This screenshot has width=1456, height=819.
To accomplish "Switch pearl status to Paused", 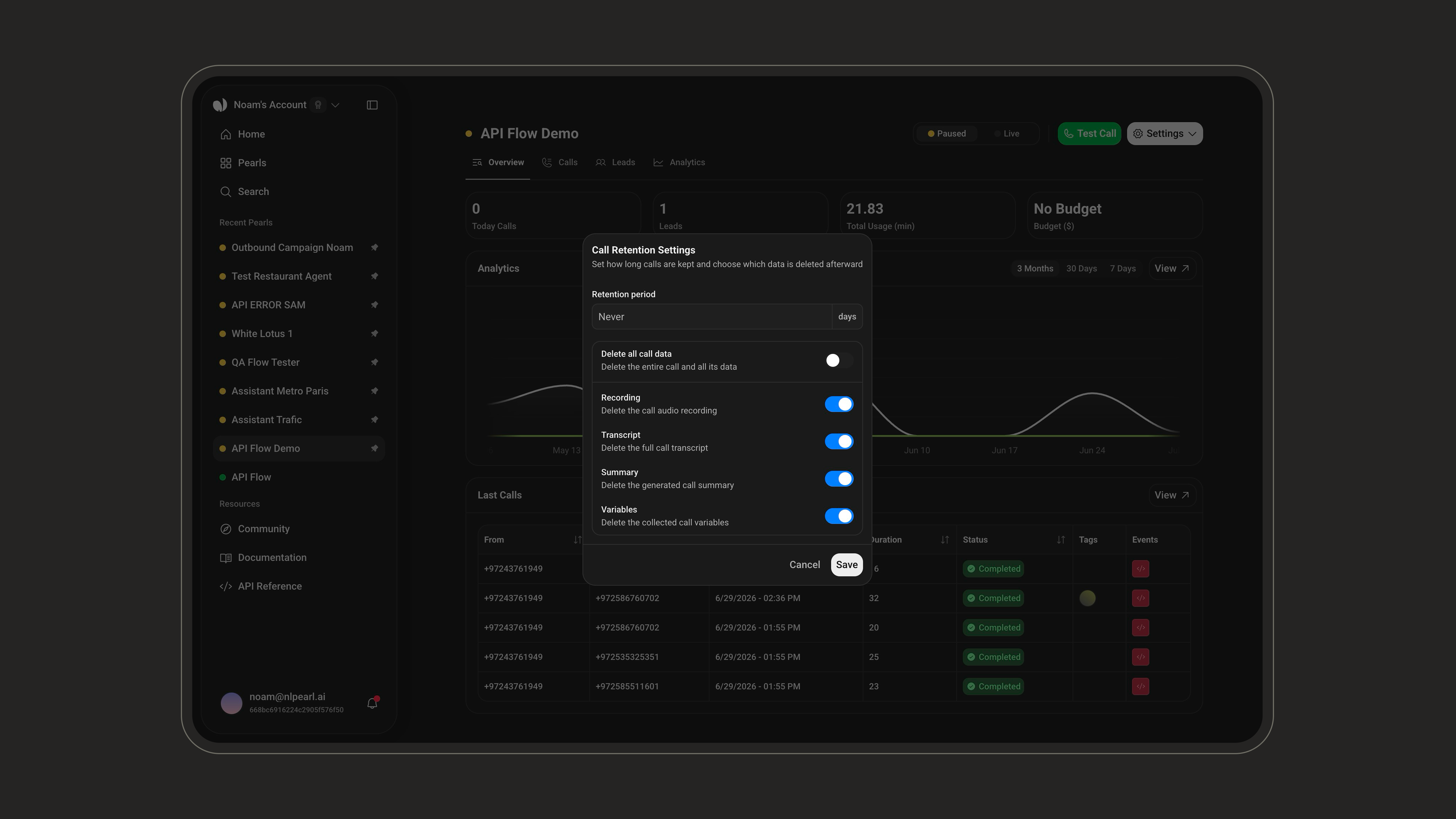I will pyautogui.click(x=947, y=134).
